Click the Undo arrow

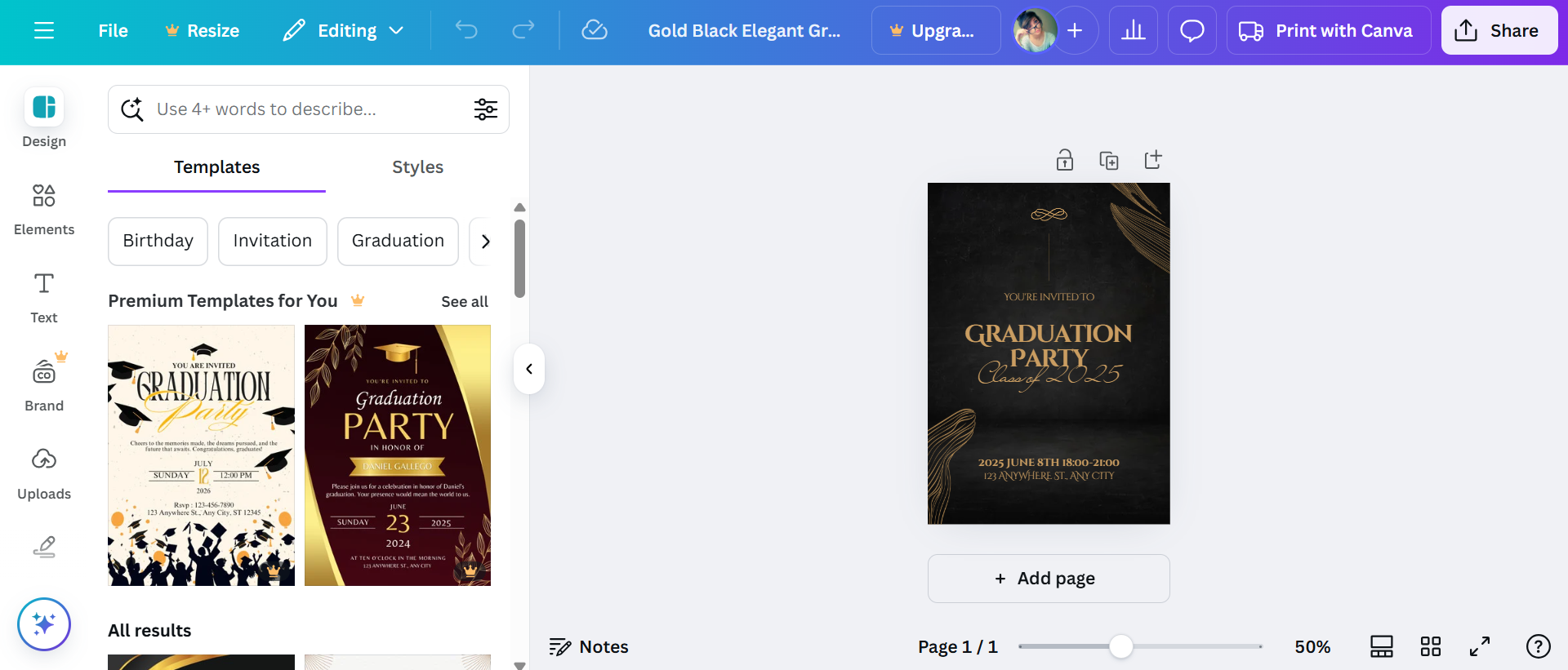466,30
